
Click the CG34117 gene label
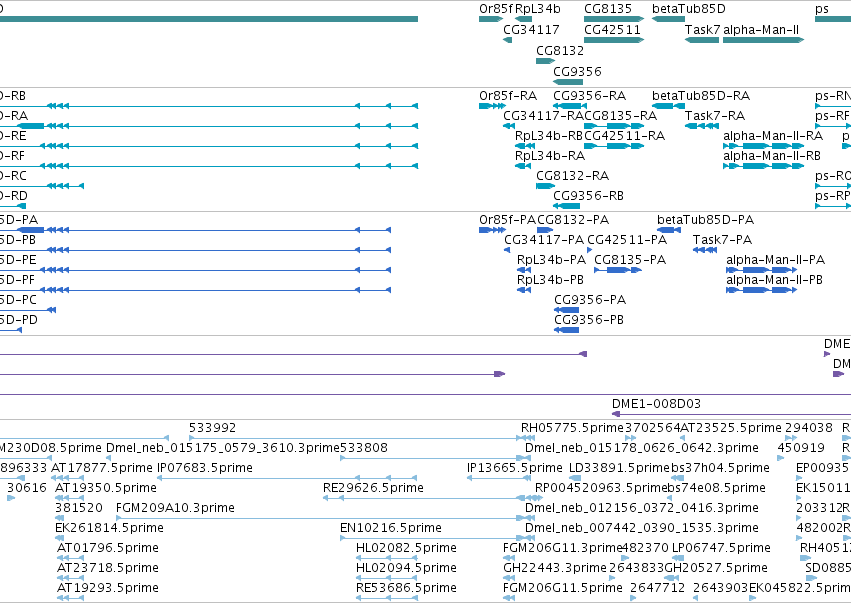pyautogui.click(x=531, y=29)
